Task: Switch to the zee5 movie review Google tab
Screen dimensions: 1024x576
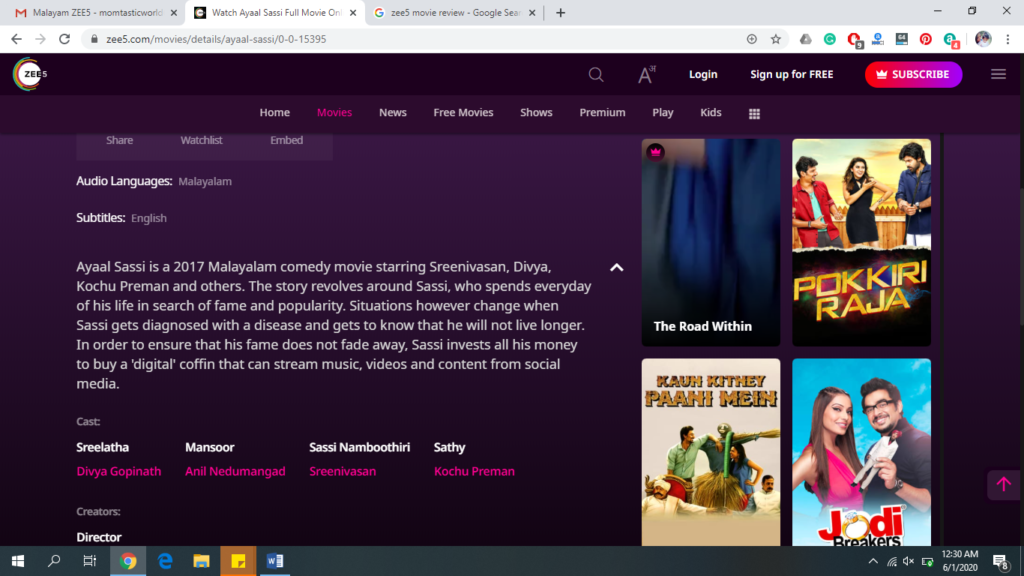Action: tap(456, 13)
